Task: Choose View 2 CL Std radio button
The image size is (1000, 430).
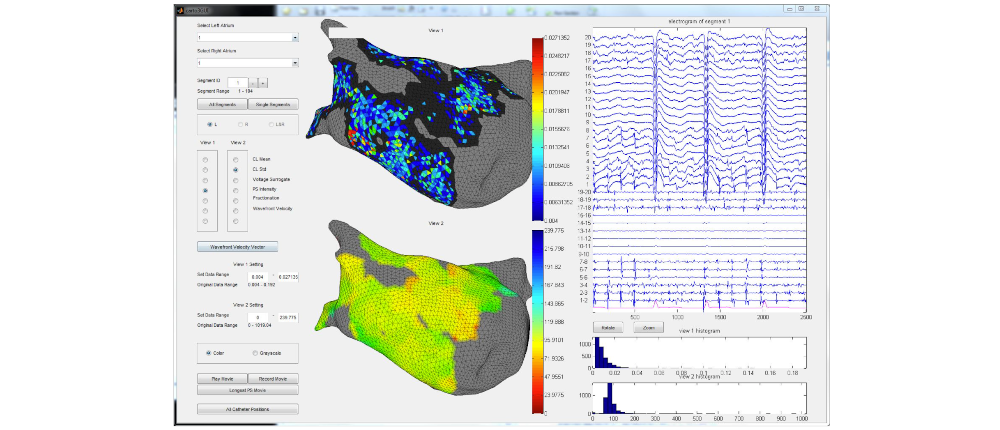Action: pos(235,170)
